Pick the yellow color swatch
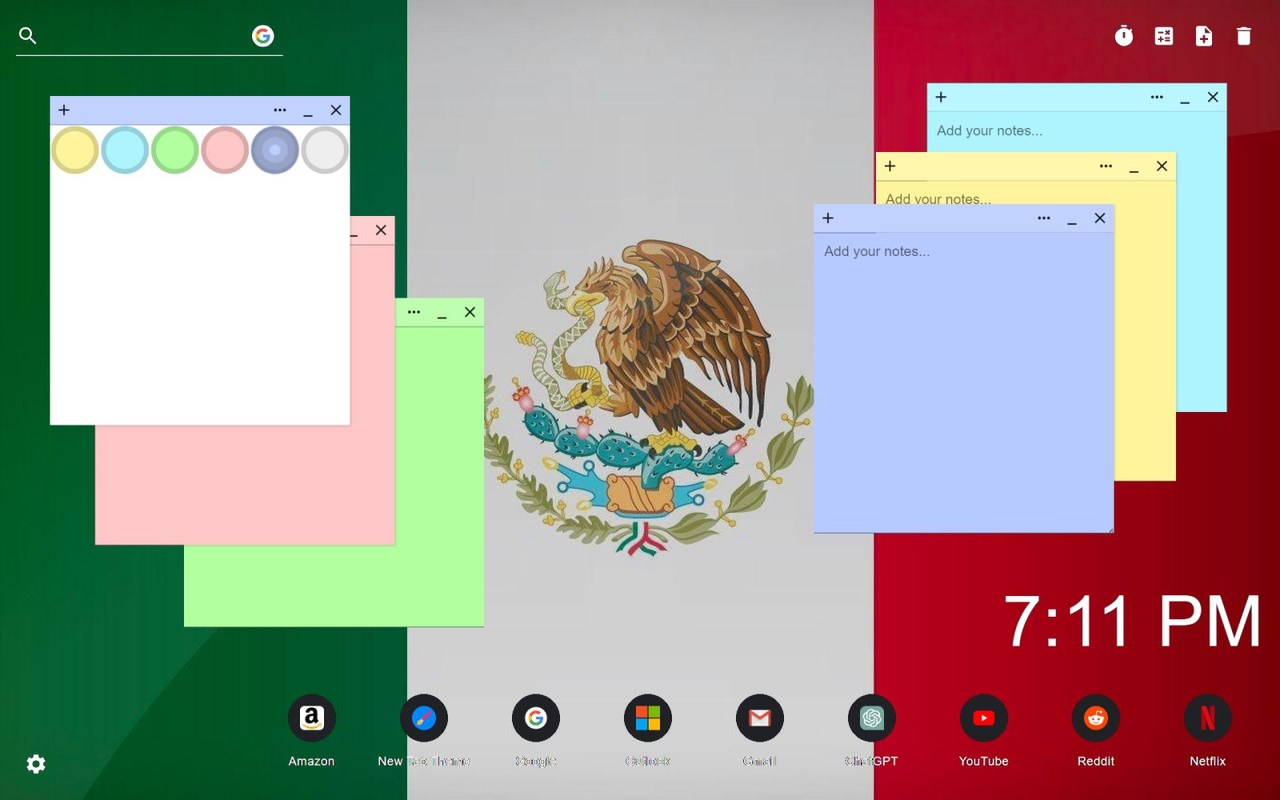1280x800 pixels. 75,150
